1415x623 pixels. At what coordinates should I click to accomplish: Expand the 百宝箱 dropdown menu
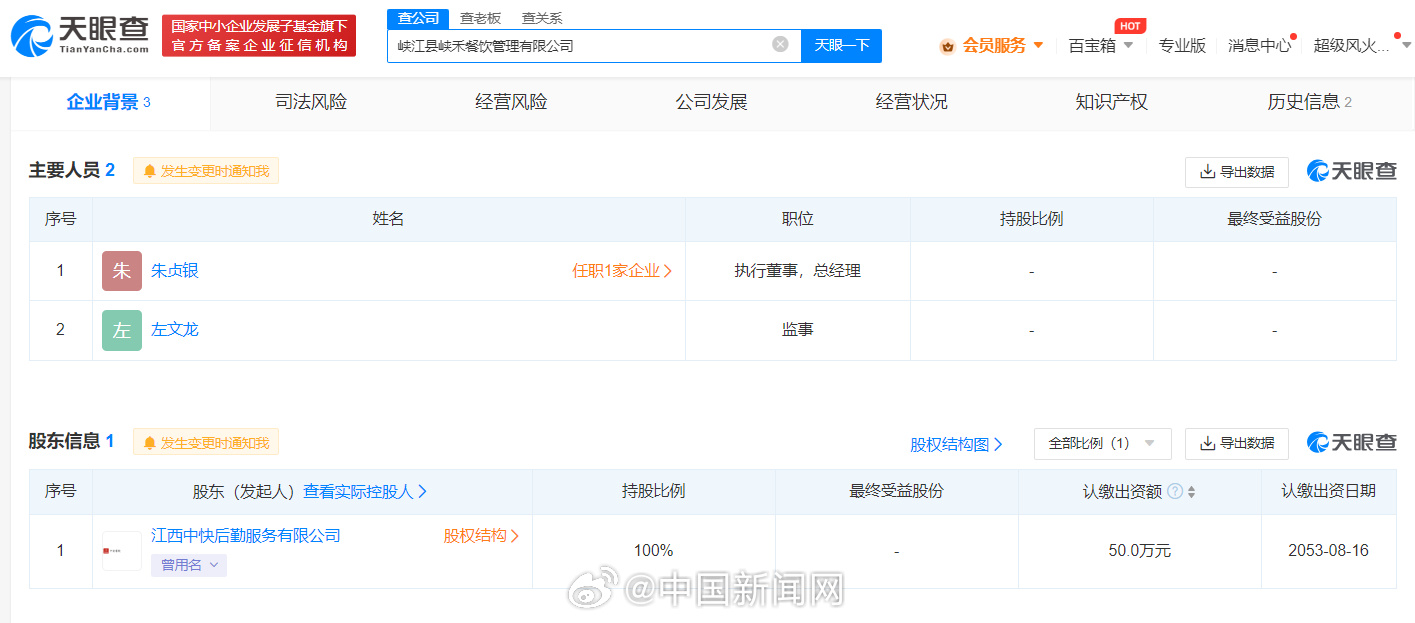coord(1101,45)
